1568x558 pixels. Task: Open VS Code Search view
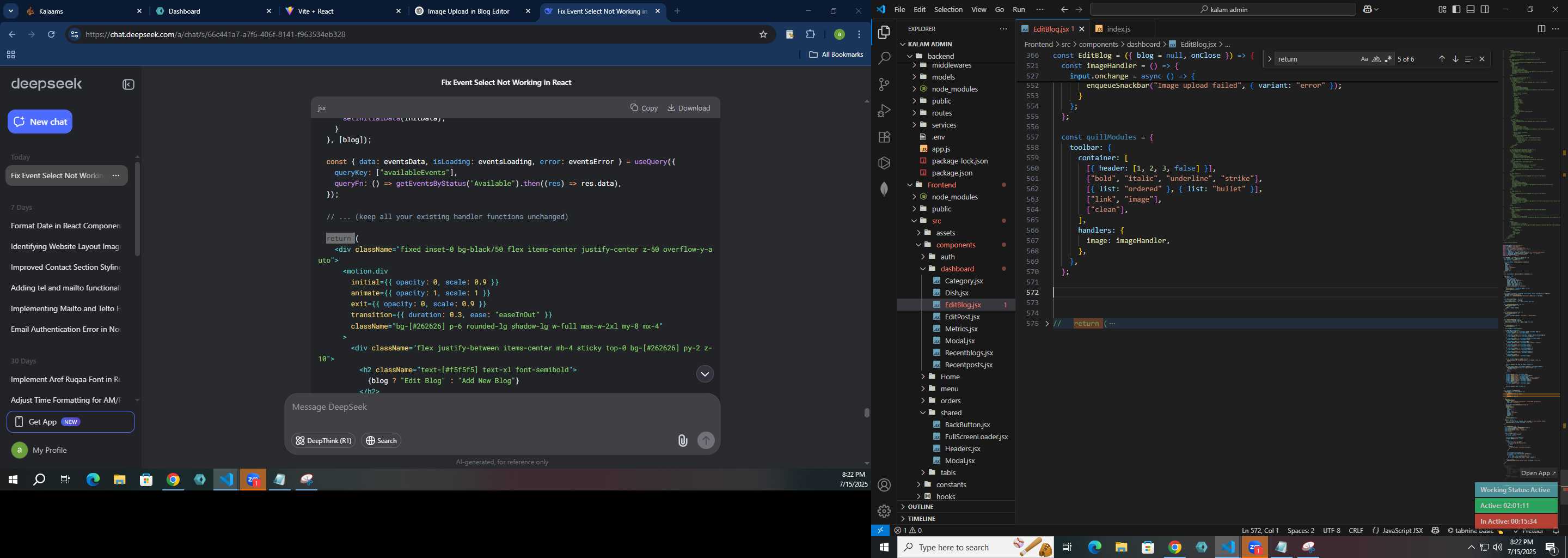pyautogui.click(x=884, y=58)
